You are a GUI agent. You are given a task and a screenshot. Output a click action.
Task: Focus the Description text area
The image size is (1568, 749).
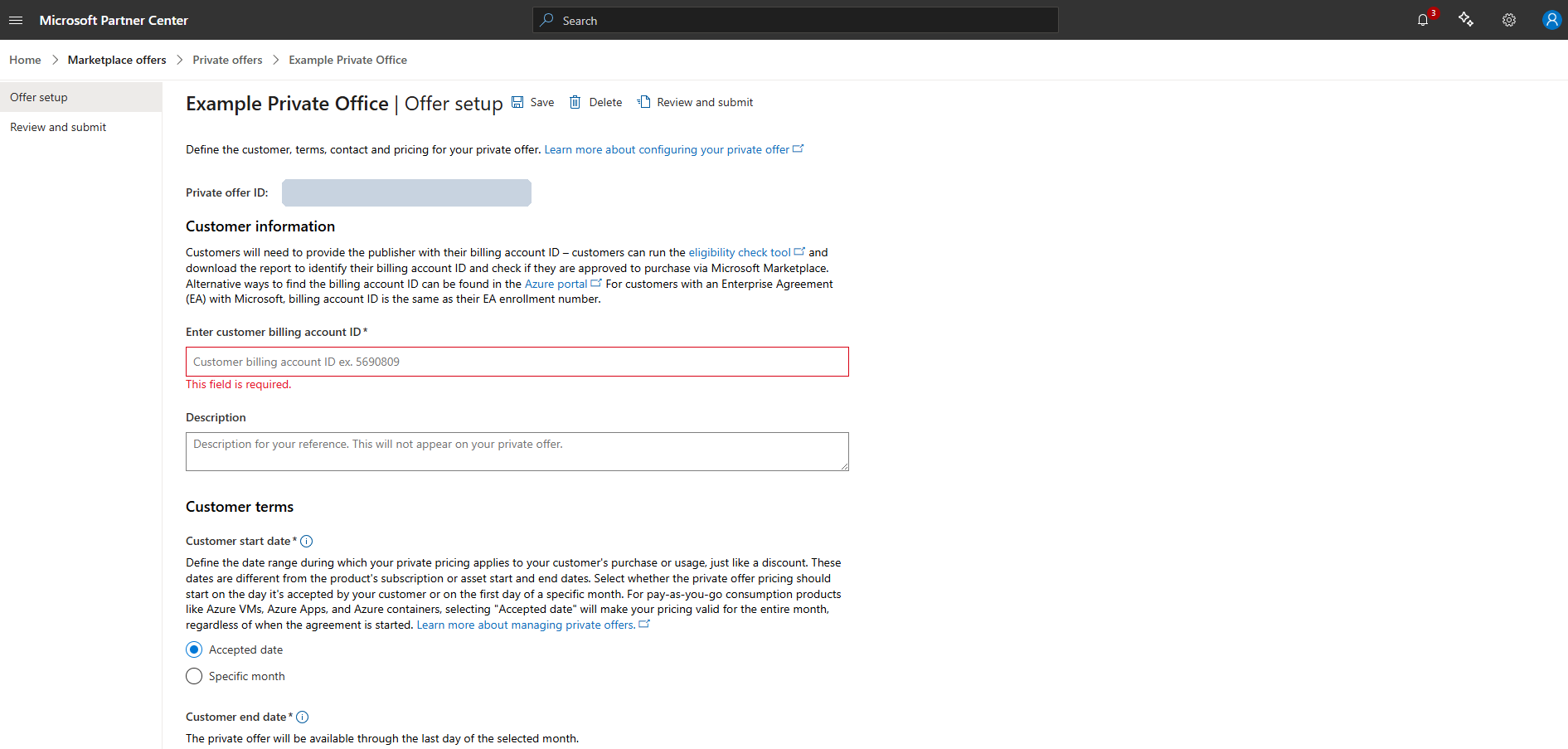click(x=517, y=451)
